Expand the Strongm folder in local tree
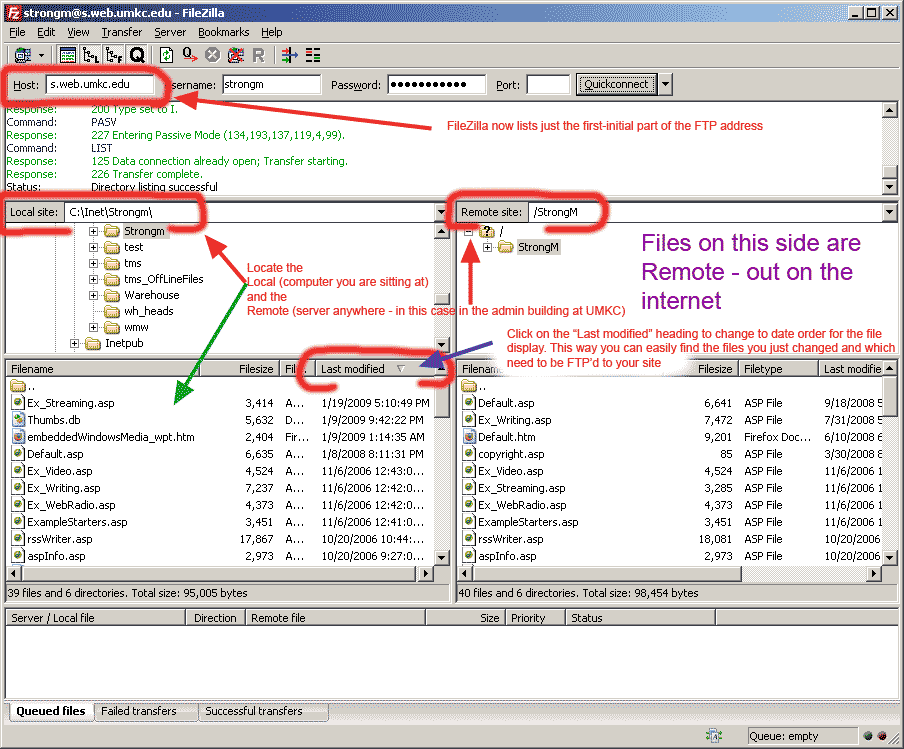This screenshot has width=904, height=749. 93,231
